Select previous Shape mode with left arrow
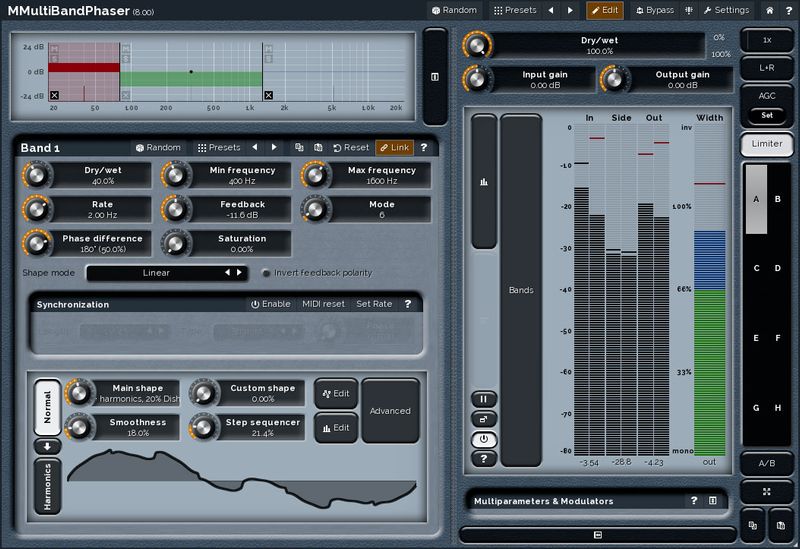Viewport: 800px width, 549px height. 228,273
